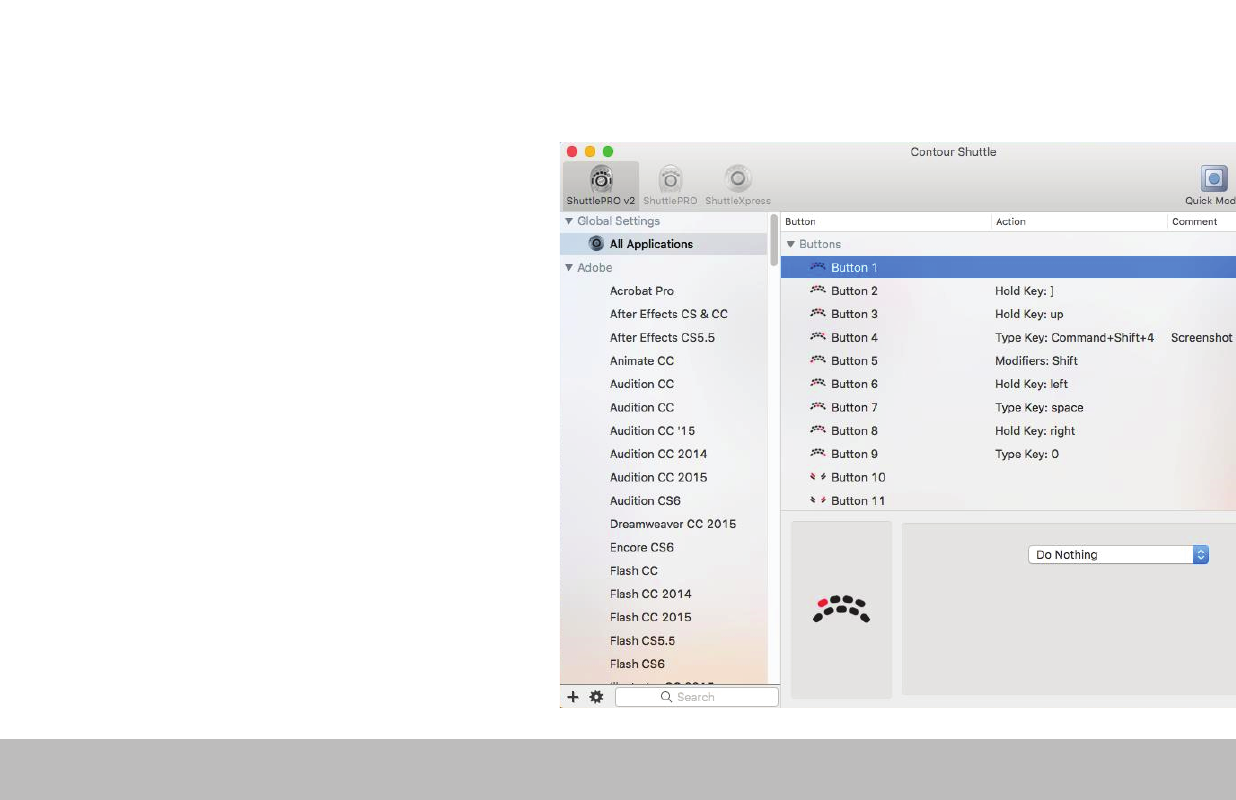Click the Button 3 layout icon
The height and width of the screenshot is (800, 1236).
click(818, 314)
